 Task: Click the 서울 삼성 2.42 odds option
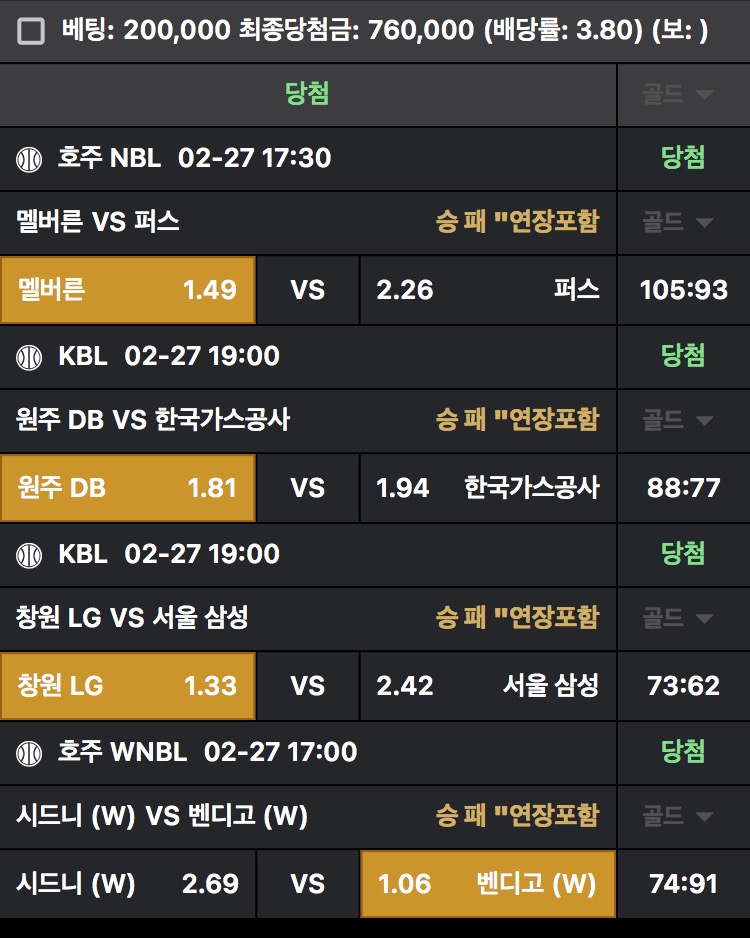click(x=488, y=686)
